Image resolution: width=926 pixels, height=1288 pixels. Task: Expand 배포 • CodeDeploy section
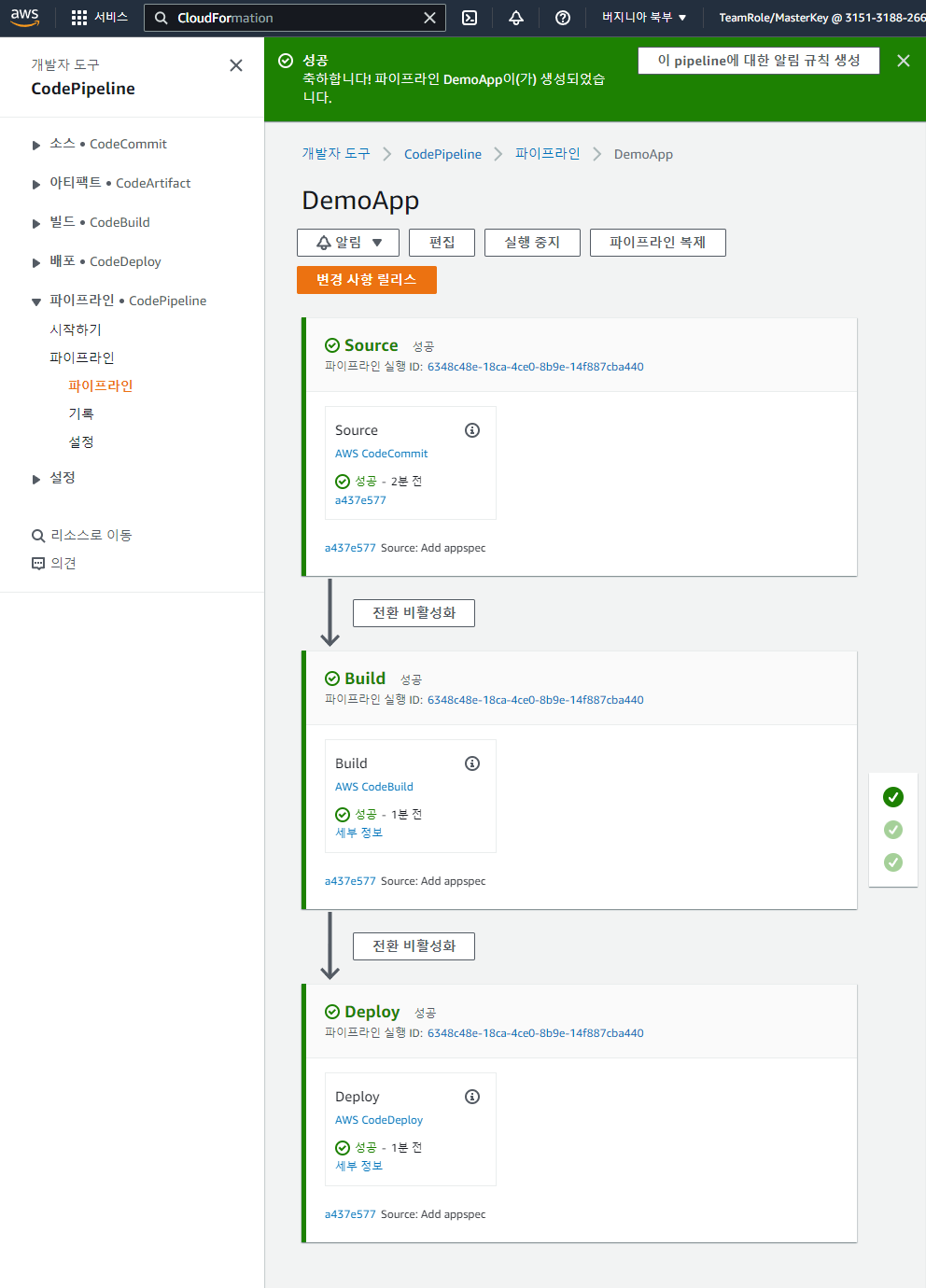click(36, 262)
